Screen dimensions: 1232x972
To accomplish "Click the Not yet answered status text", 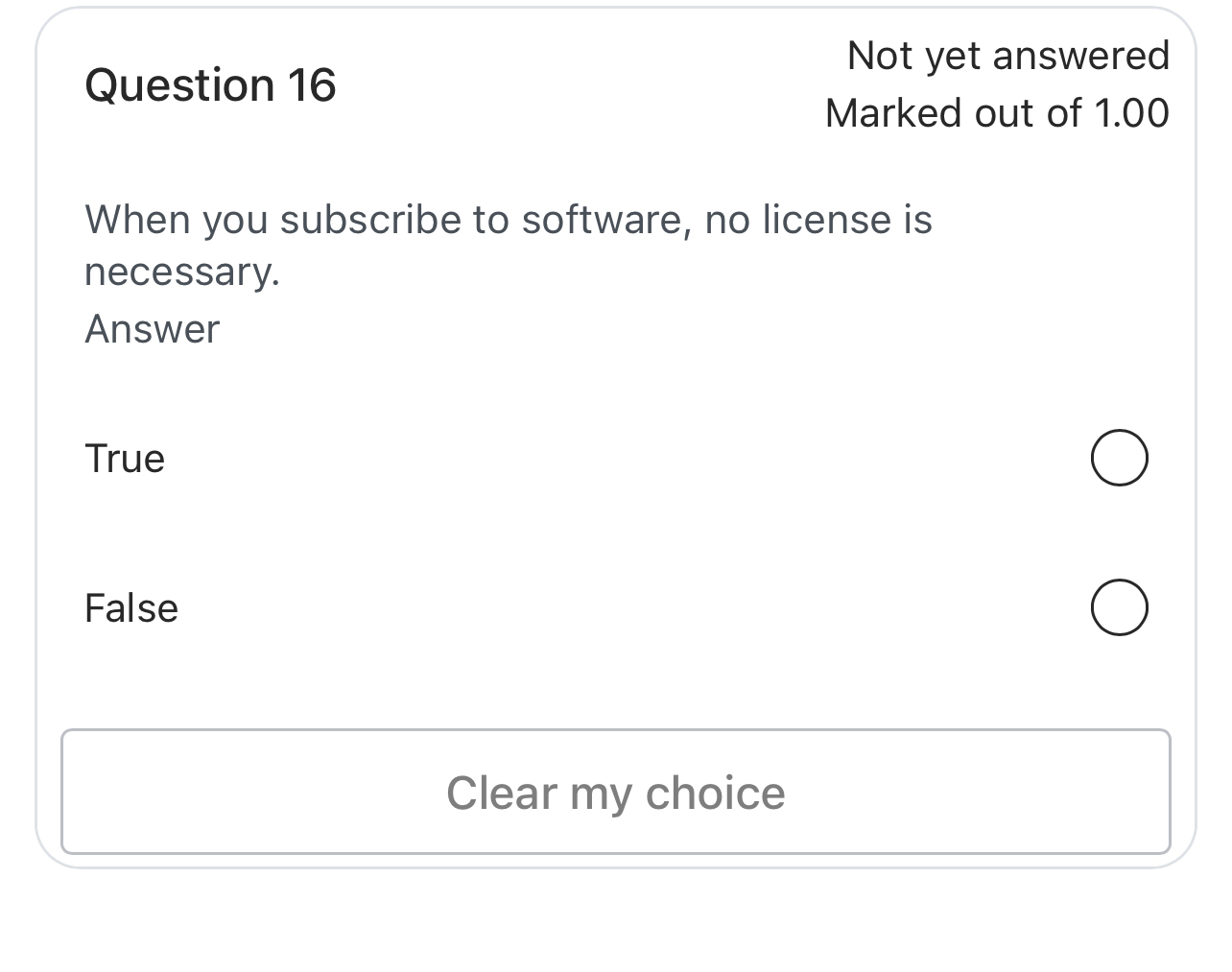I will (1009, 56).
